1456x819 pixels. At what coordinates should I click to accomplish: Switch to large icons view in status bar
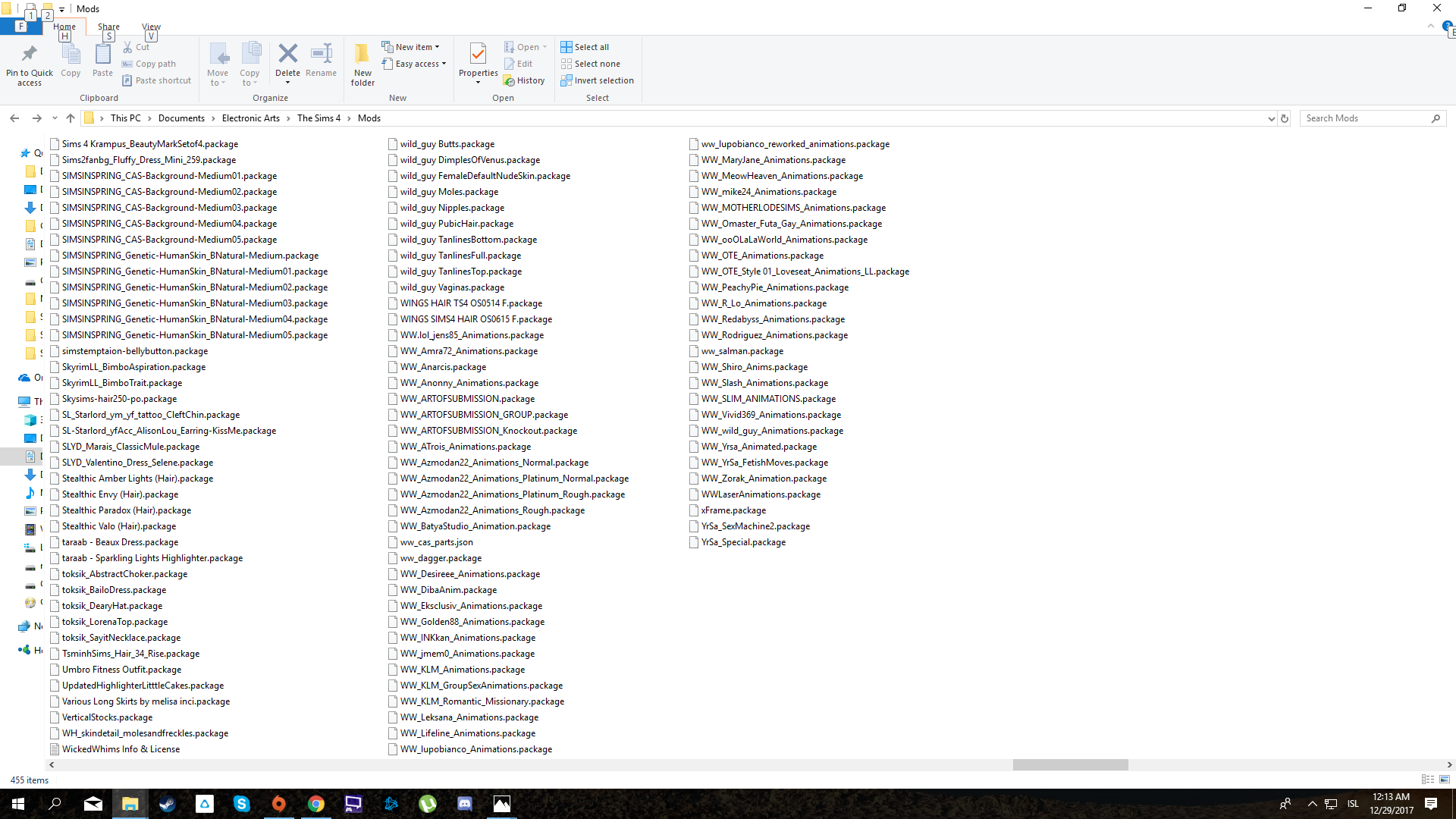click(x=1445, y=780)
